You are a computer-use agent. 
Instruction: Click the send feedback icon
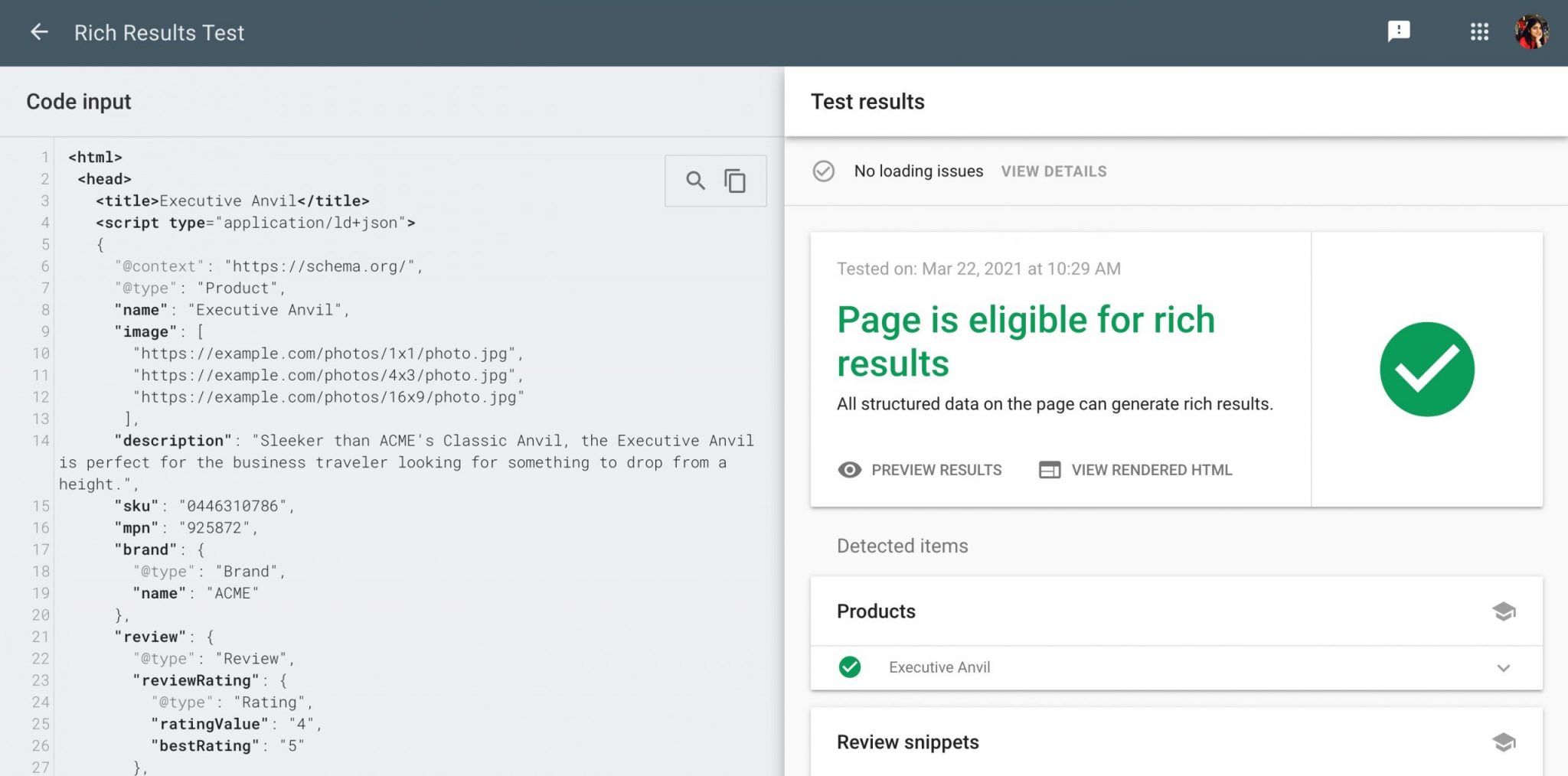1400,31
